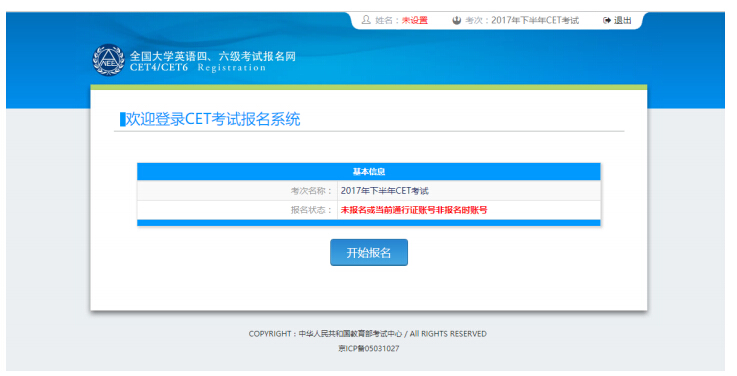Click the 基本信息 table header
The image size is (737, 376).
368,172
